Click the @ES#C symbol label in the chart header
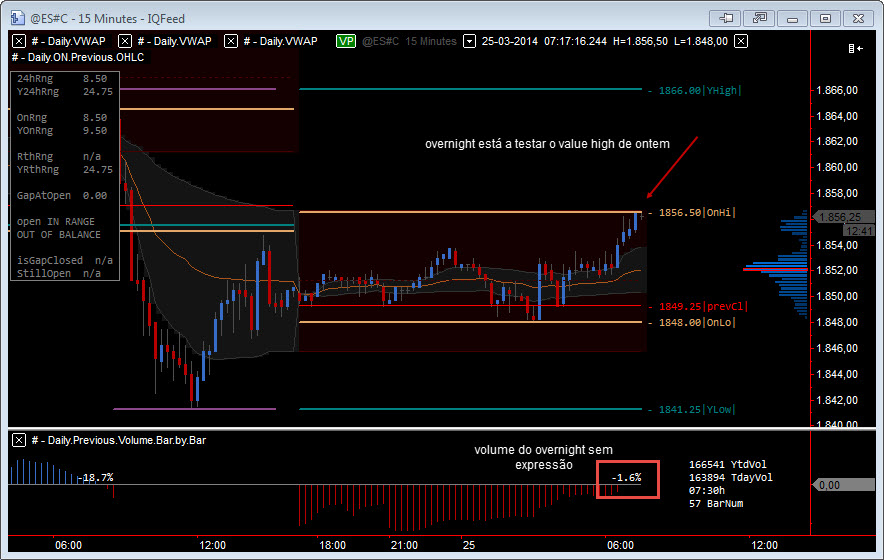 pyautogui.click(x=381, y=41)
